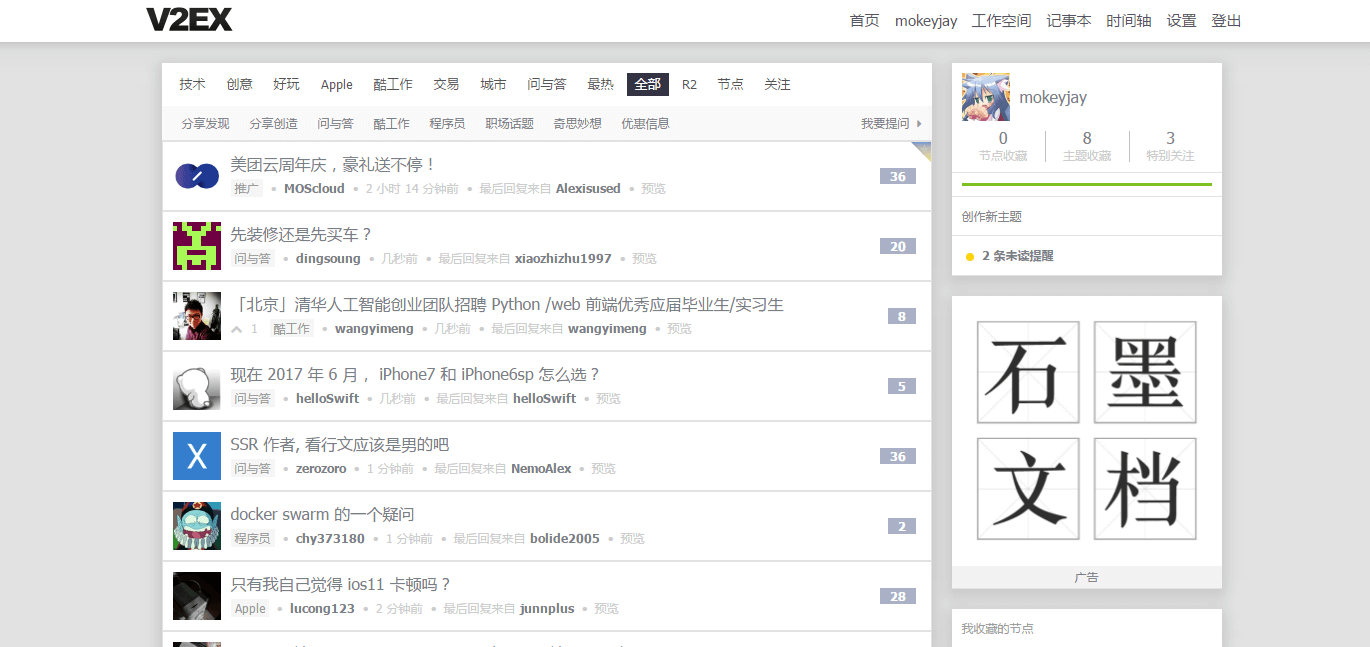Click last replier xiaozhizhu1997
Viewport: 1370px width, 647px height.
point(563,259)
